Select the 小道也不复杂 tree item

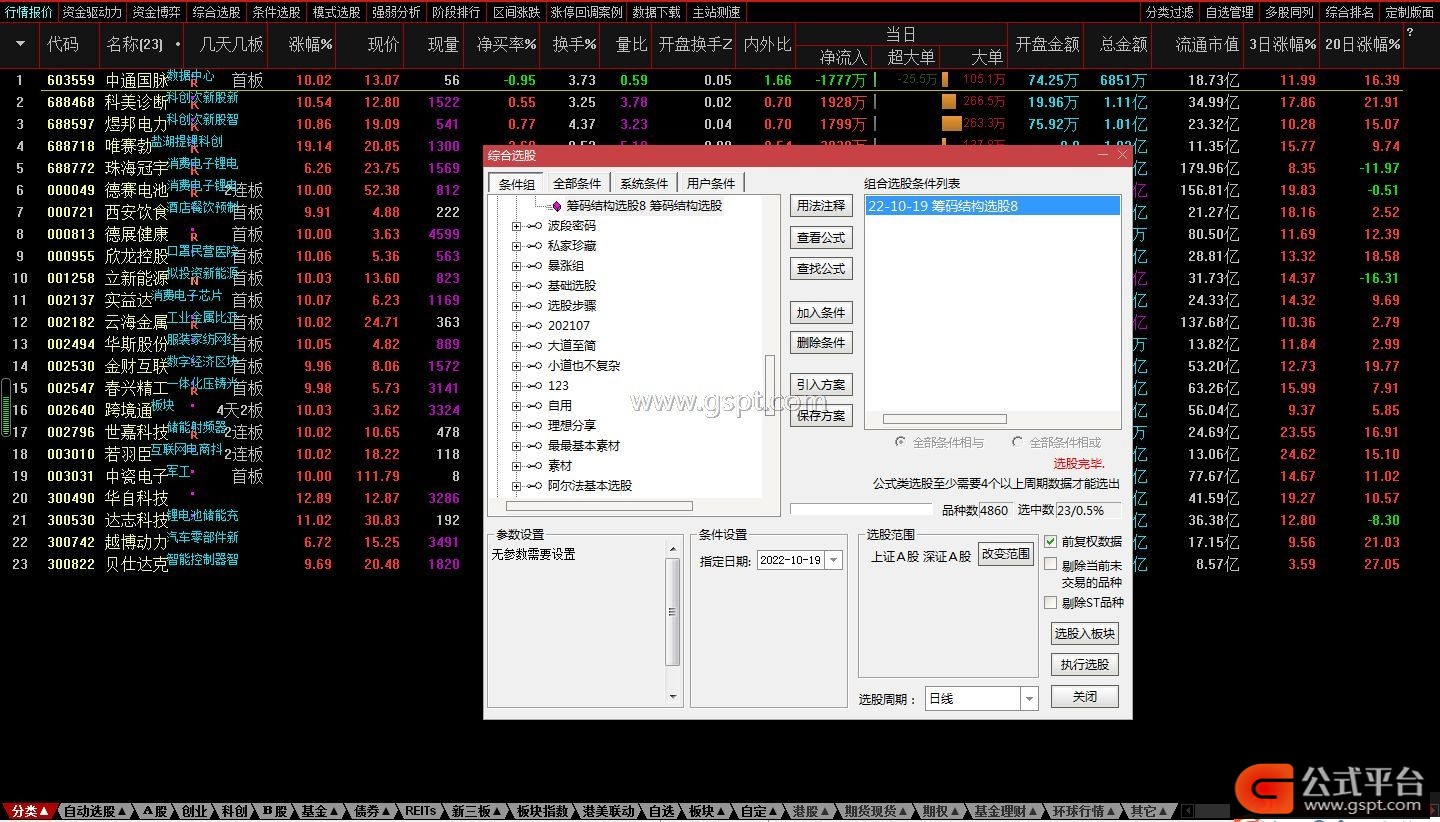pos(584,366)
